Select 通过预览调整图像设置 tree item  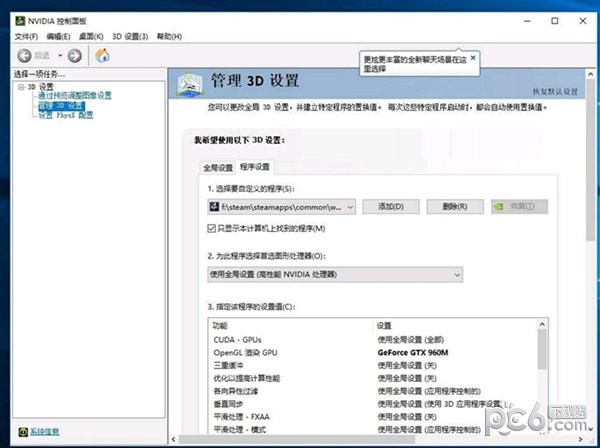point(75,95)
